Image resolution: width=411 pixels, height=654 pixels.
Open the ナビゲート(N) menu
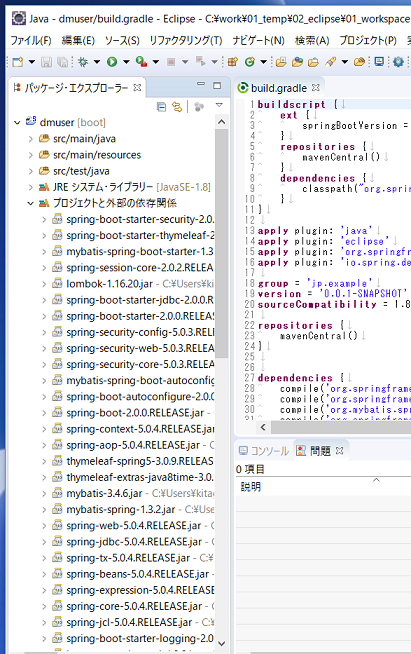(258, 40)
